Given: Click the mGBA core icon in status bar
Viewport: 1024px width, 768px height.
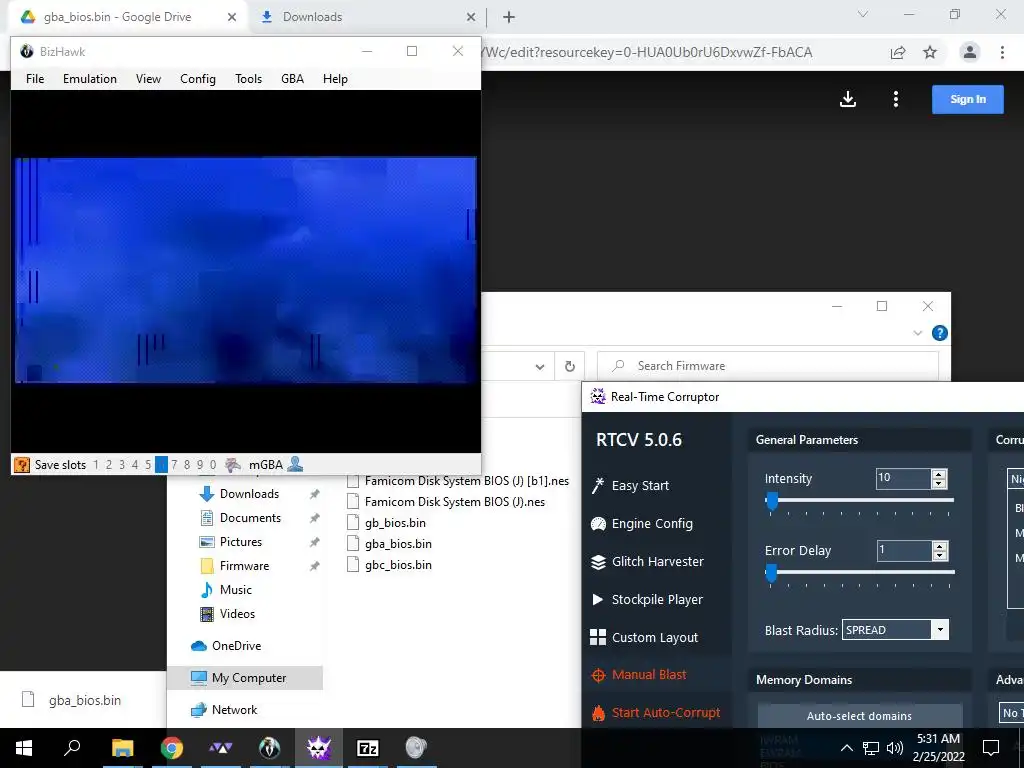Looking at the screenshot, I should pos(232,465).
